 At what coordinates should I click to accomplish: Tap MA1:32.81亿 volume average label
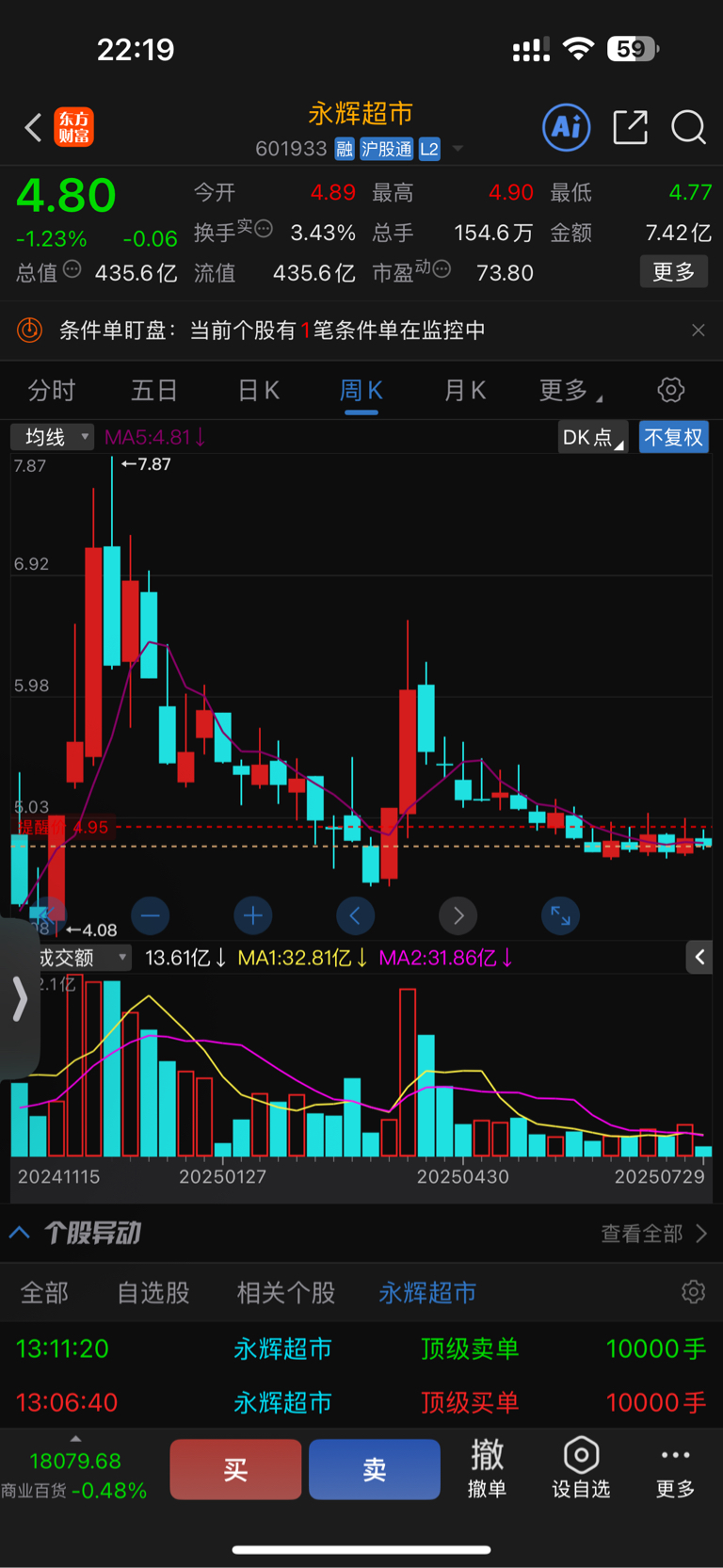point(303,958)
